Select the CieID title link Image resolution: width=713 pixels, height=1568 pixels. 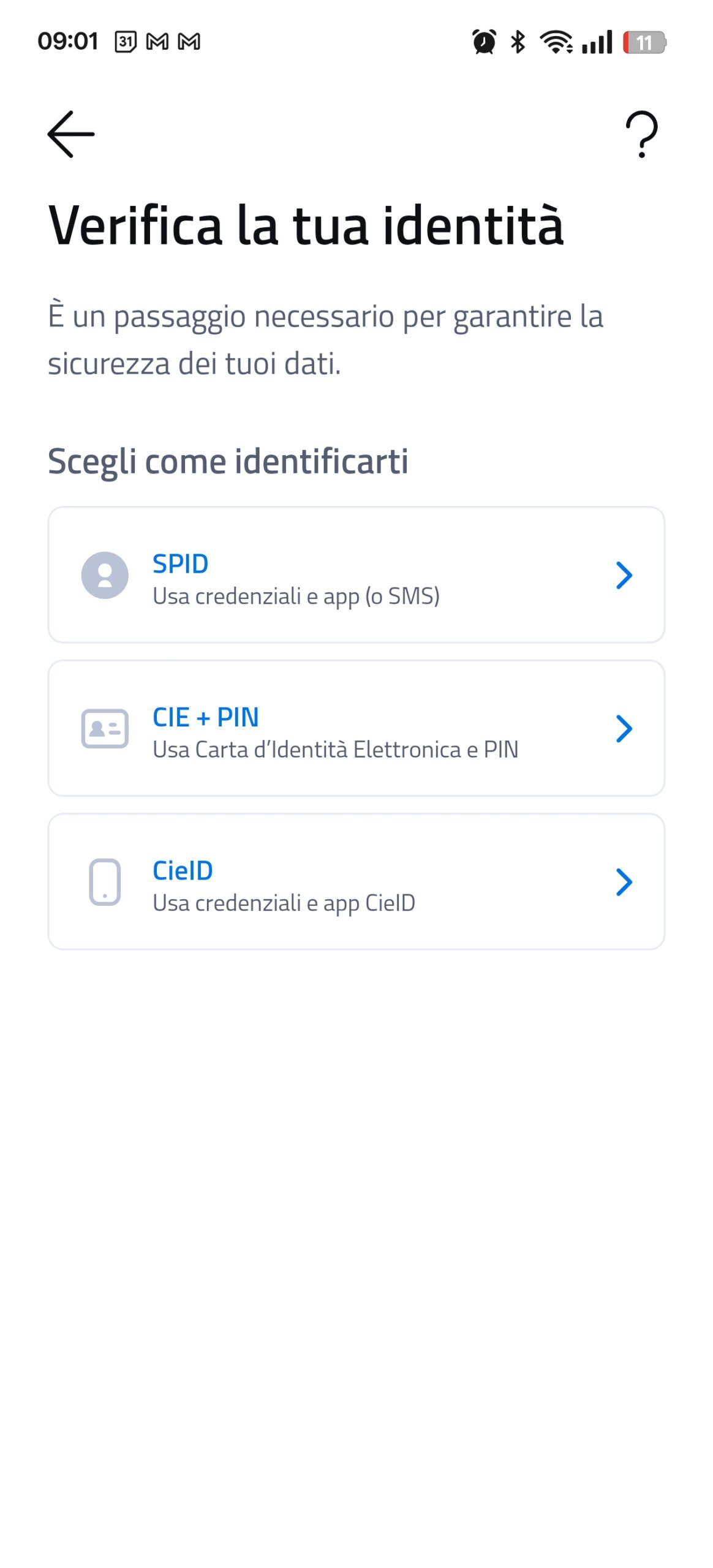pos(183,870)
